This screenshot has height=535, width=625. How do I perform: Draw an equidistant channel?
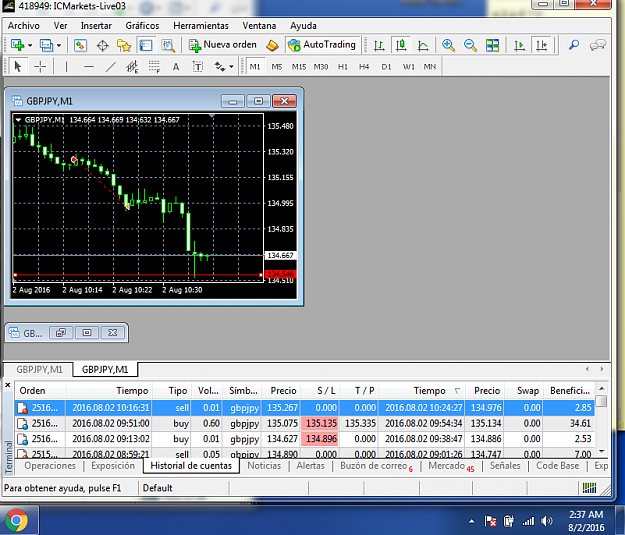pyautogui.click(x=132, y=67)
